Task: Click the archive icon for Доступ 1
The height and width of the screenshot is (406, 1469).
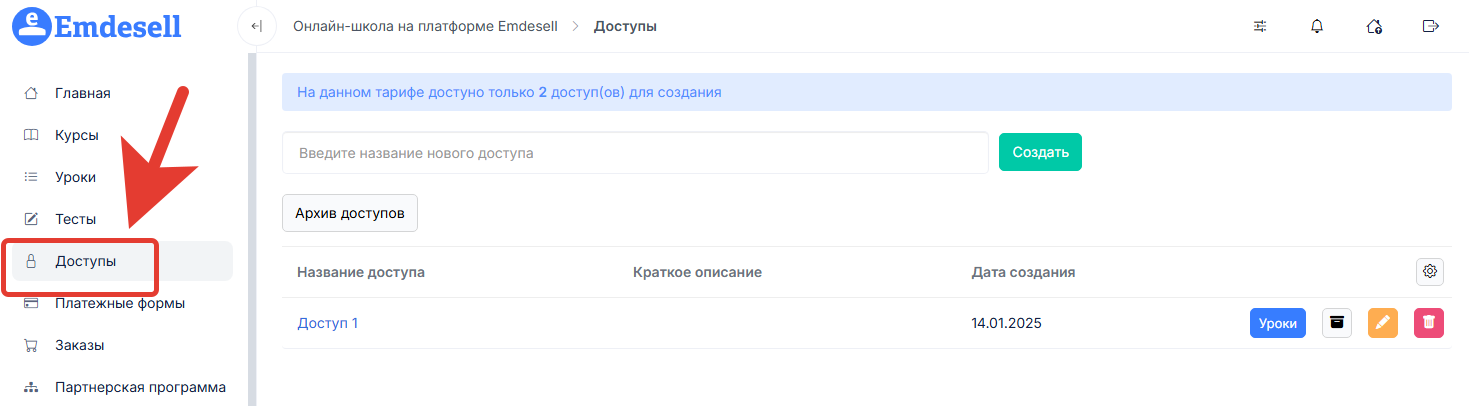Action: (1337, 323)
